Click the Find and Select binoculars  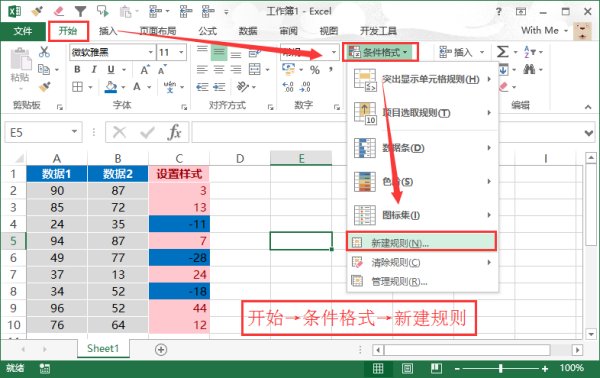[529, 69]
